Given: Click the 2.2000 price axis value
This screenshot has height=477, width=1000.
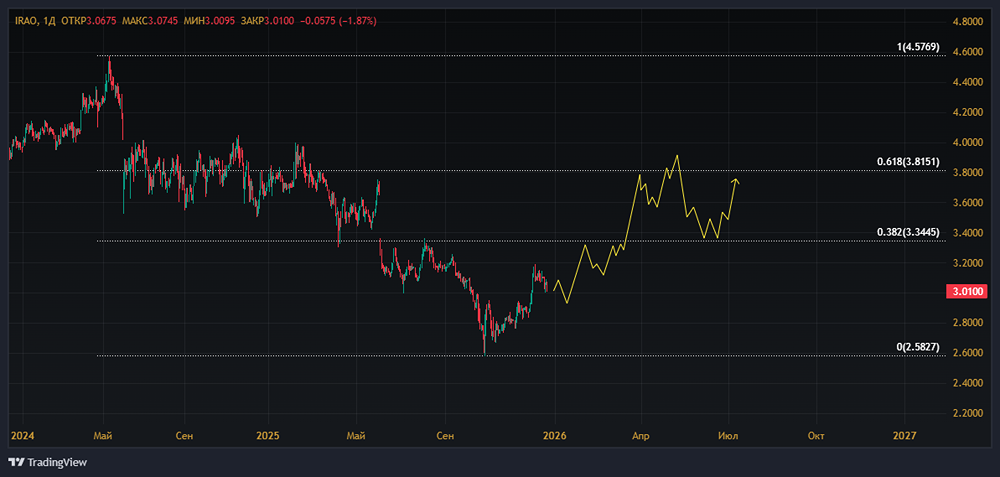Looking at the screenshot, I should 966,414.
